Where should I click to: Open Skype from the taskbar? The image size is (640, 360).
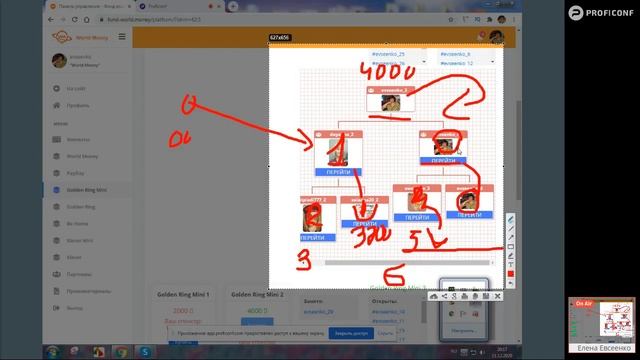(144, 352)
